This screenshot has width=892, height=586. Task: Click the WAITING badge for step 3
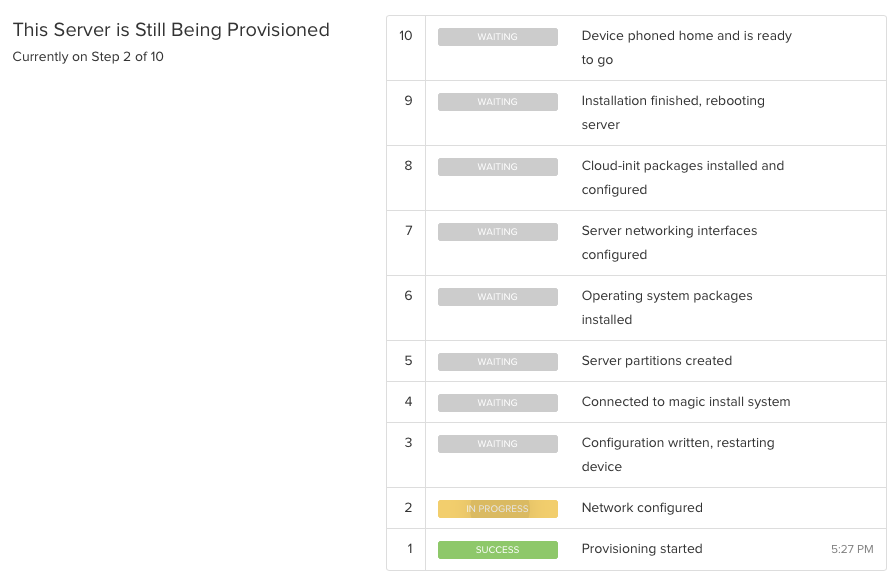497,444
